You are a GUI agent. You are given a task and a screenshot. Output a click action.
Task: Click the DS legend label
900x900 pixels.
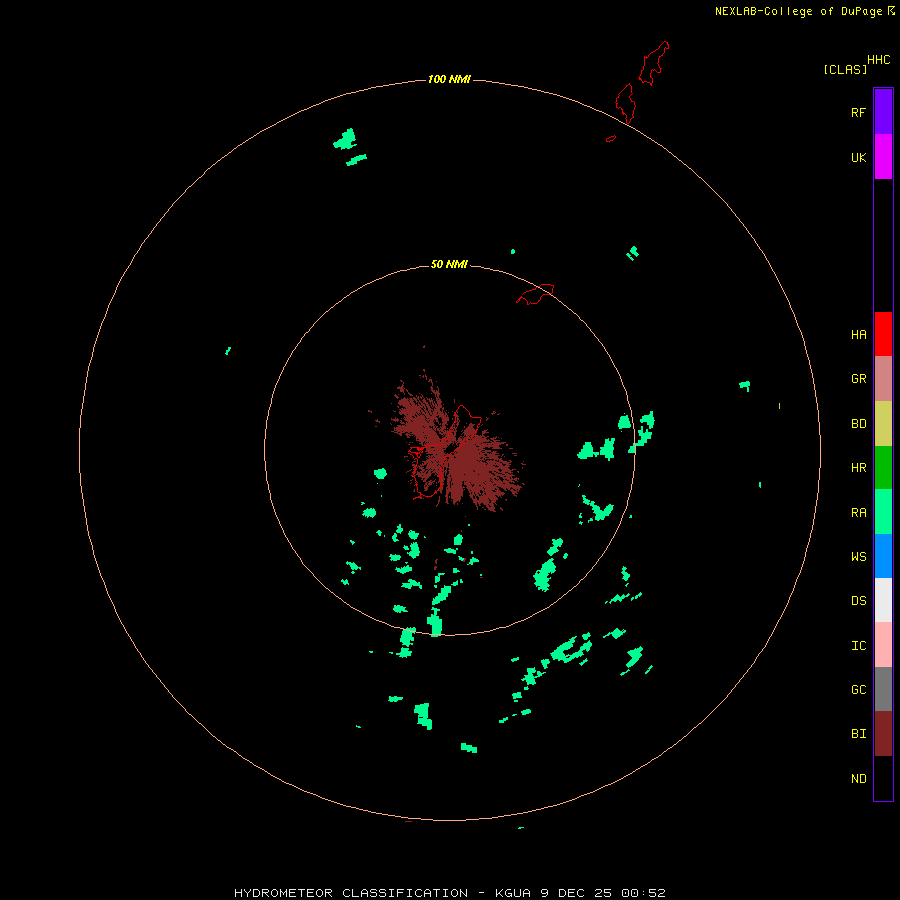pos(859,601)
